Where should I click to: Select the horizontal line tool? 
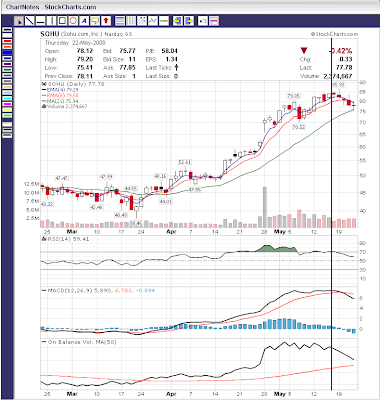point(40,21)
